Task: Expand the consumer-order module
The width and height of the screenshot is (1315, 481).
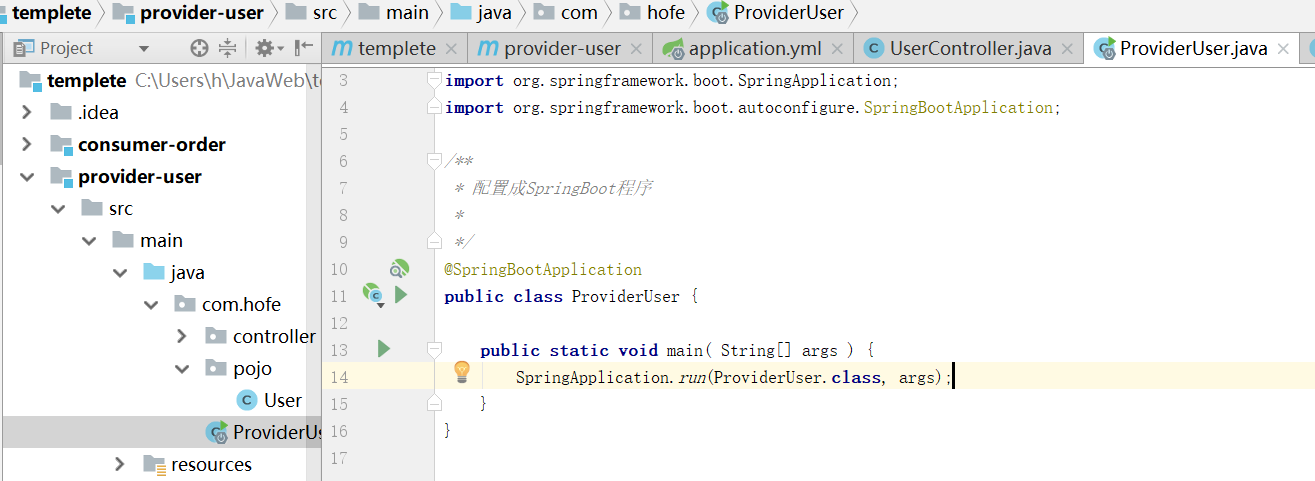Action: pos(27,144)
